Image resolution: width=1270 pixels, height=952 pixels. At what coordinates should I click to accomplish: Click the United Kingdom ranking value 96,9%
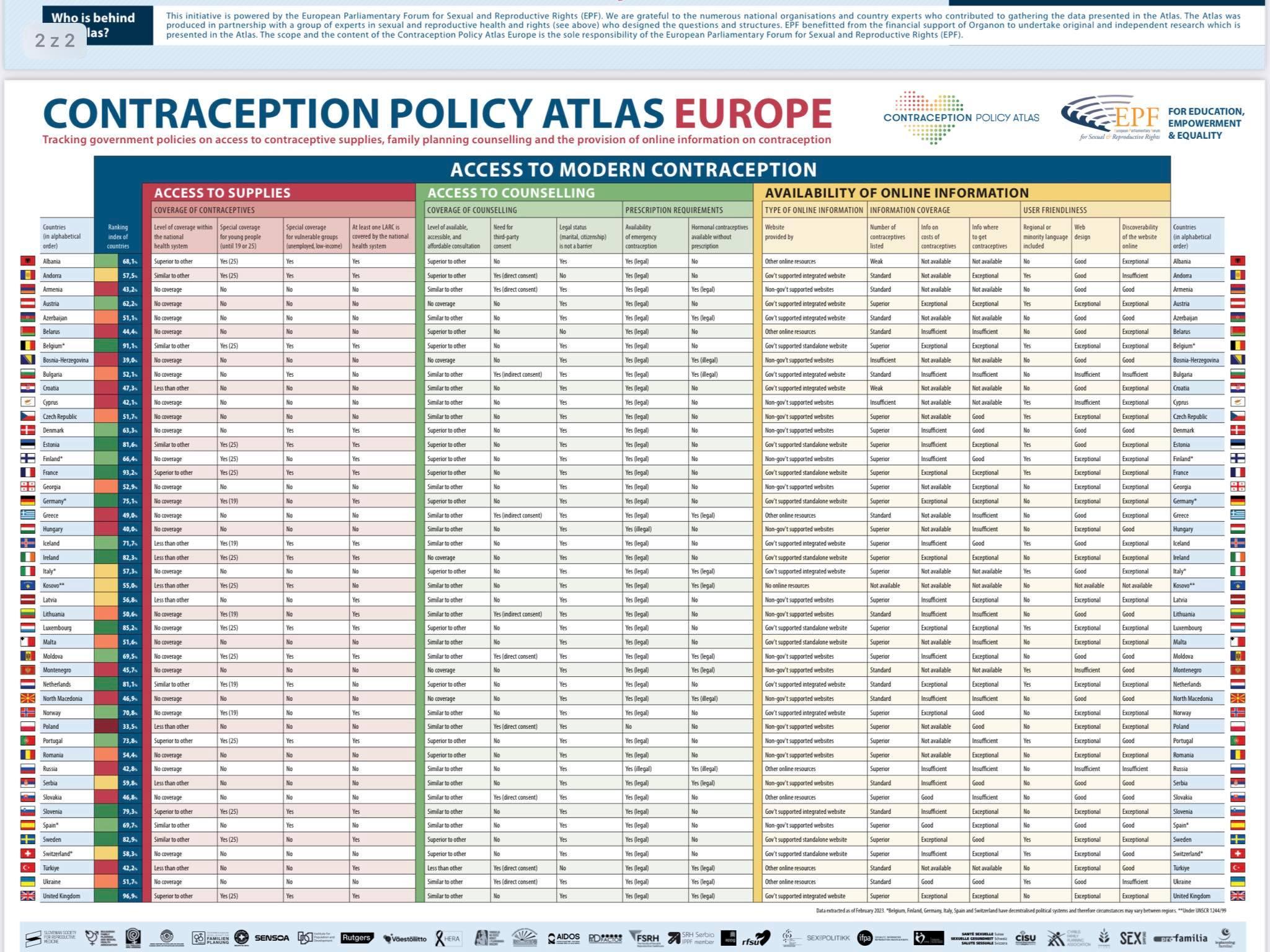tap(130, 896)
